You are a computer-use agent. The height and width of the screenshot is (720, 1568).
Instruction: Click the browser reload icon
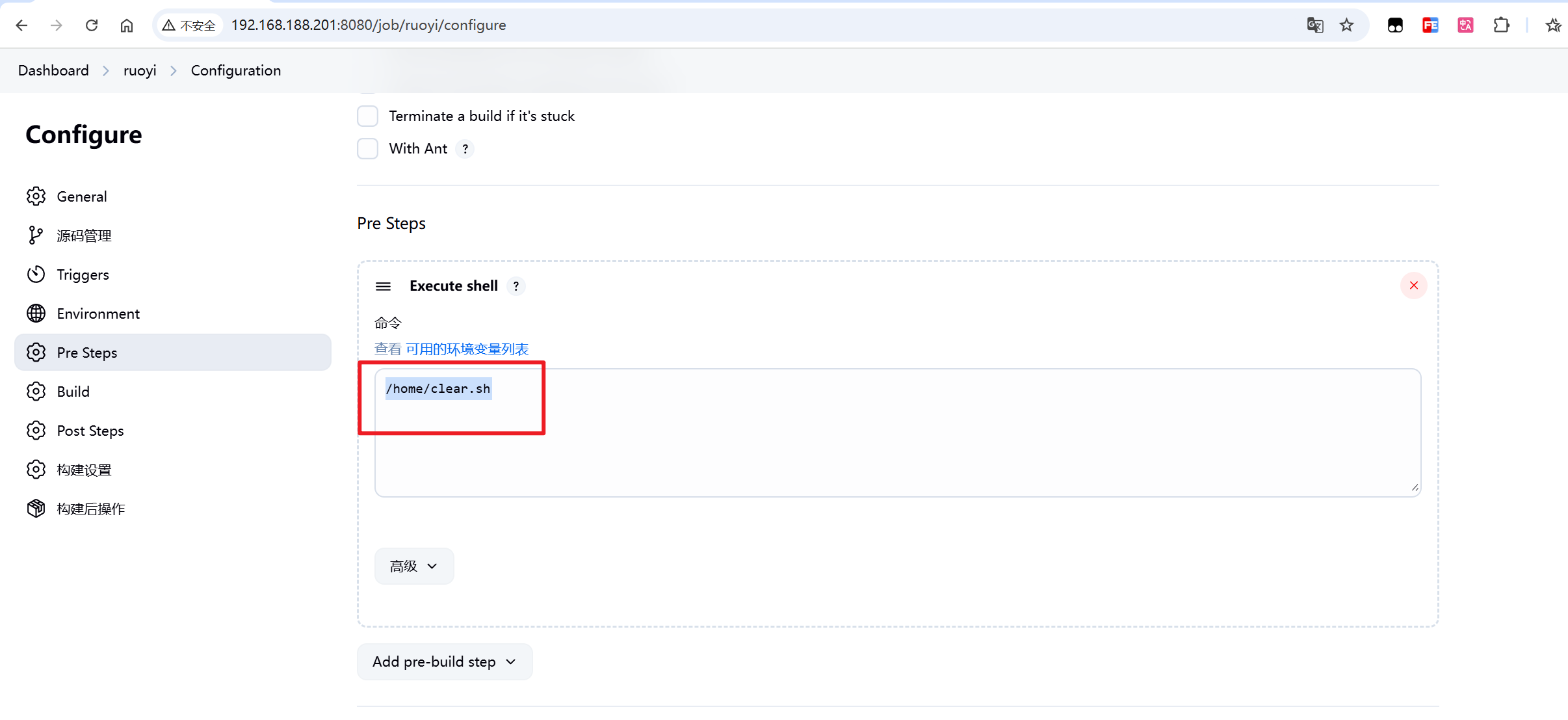pyautogui.click(x=92, y=25)
